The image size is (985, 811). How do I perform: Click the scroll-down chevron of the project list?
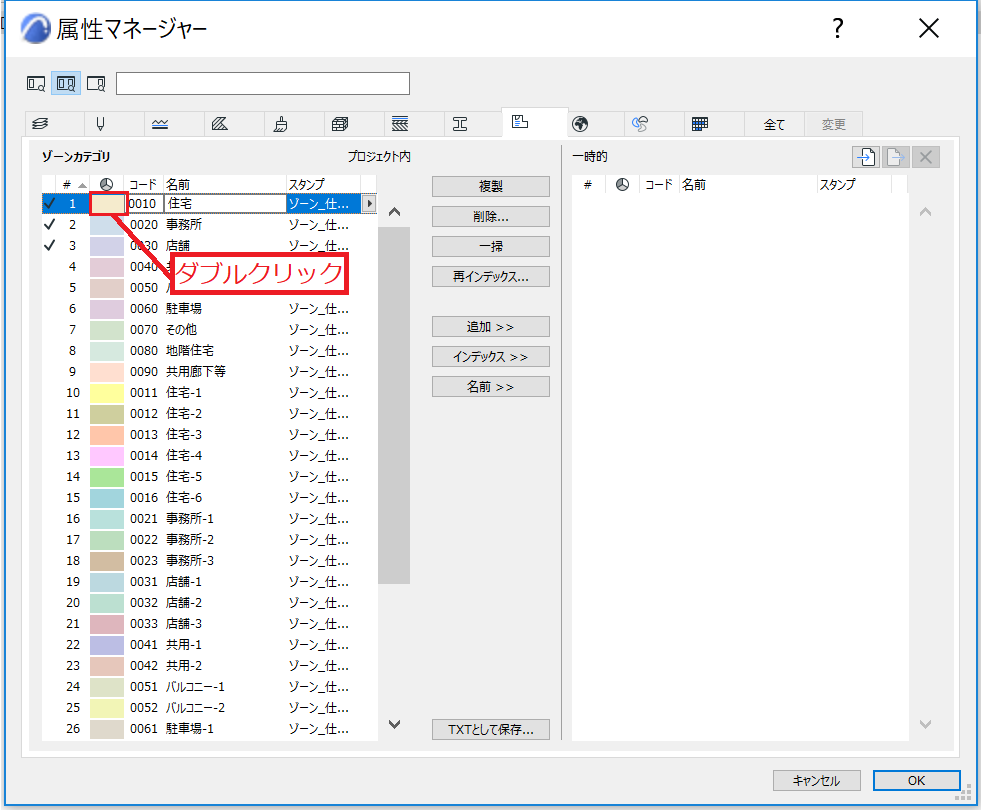395,724
